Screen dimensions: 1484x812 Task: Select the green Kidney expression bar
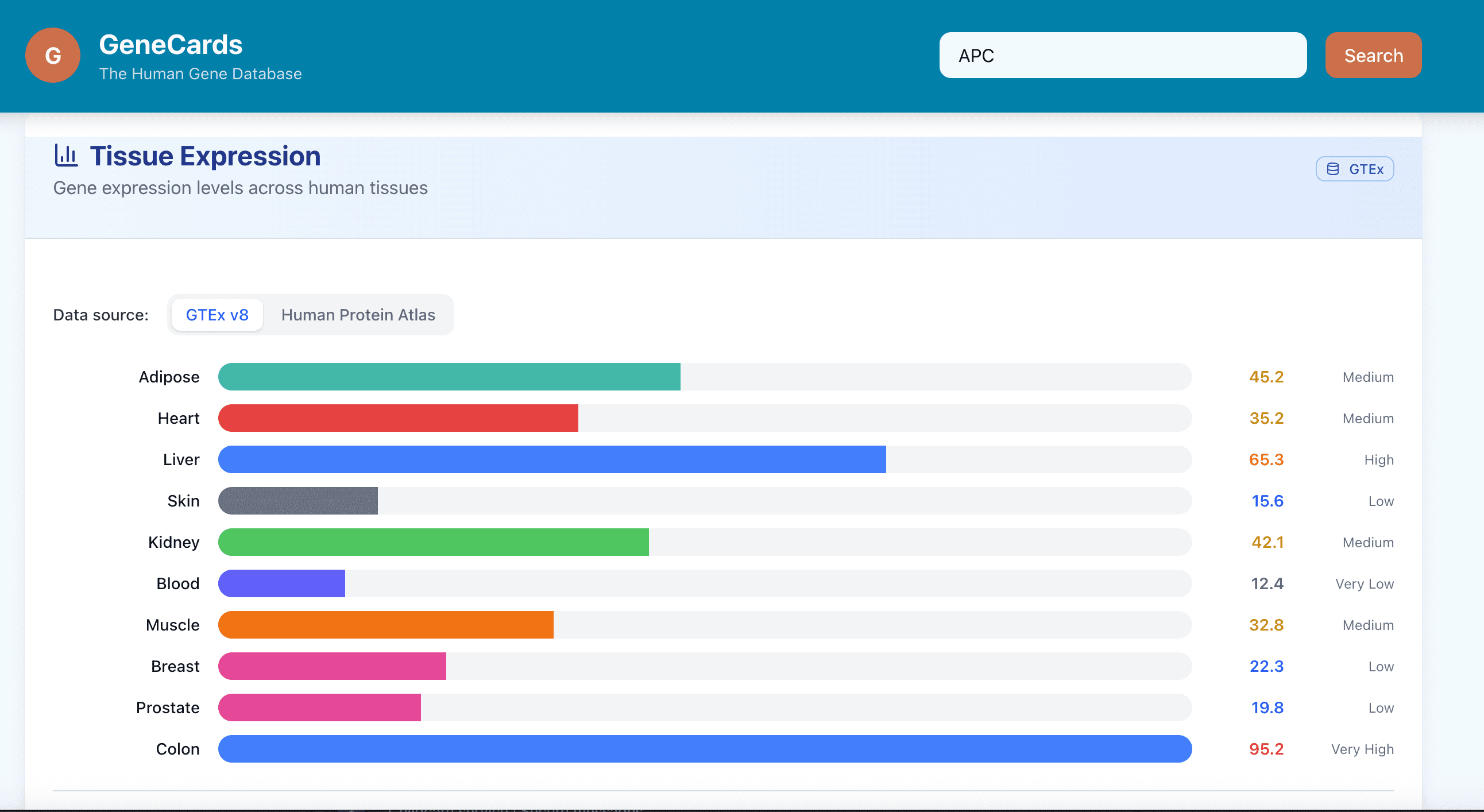(x=433, y=542)
